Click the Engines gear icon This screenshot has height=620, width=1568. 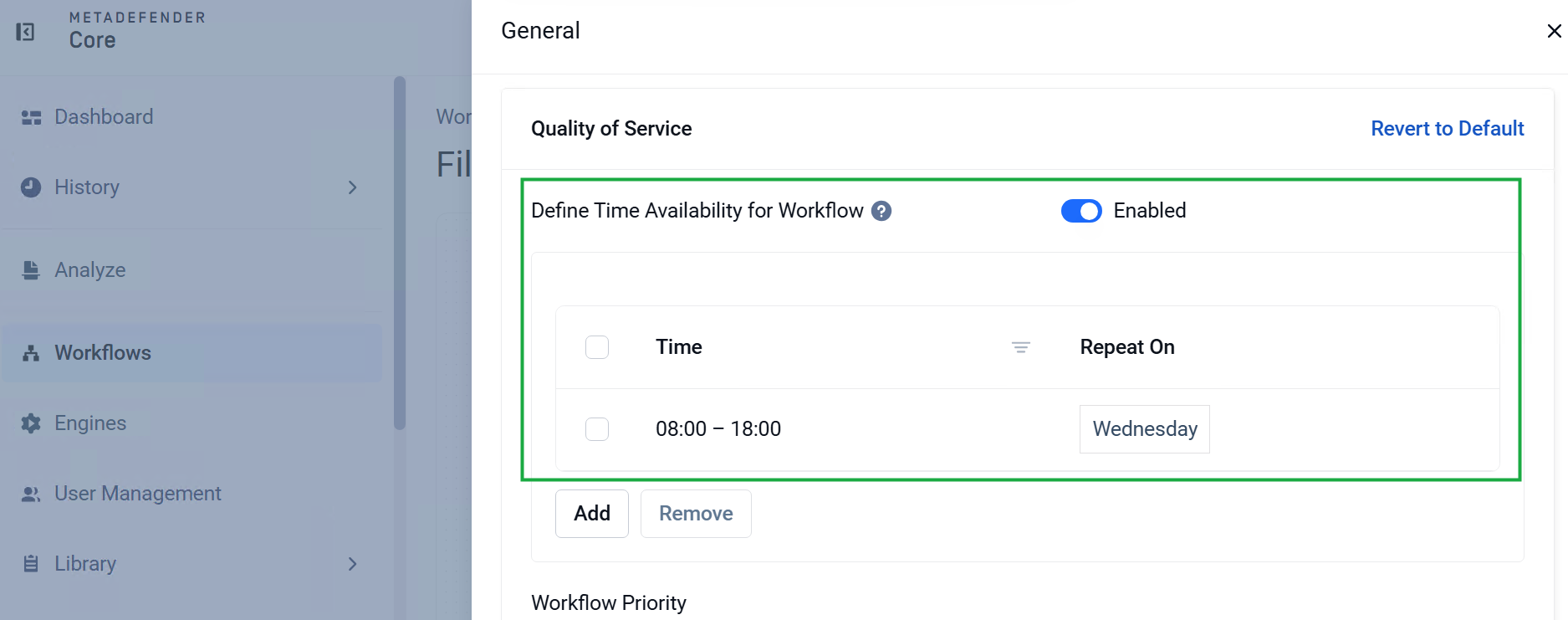(x=31, y=423)
